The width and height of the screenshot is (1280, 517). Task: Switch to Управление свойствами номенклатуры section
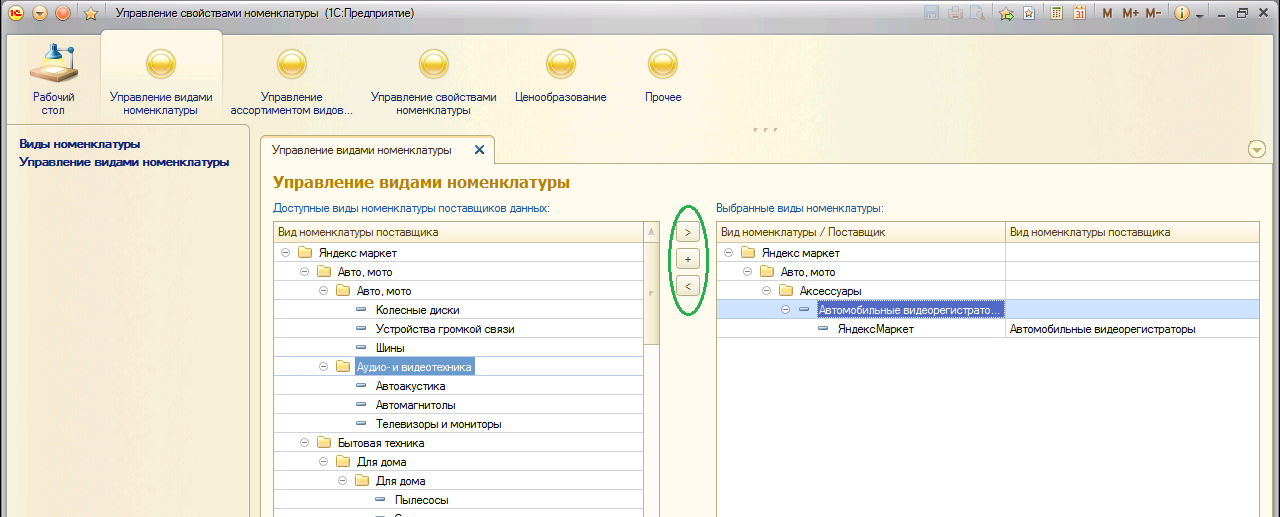(x=433, y=82)
